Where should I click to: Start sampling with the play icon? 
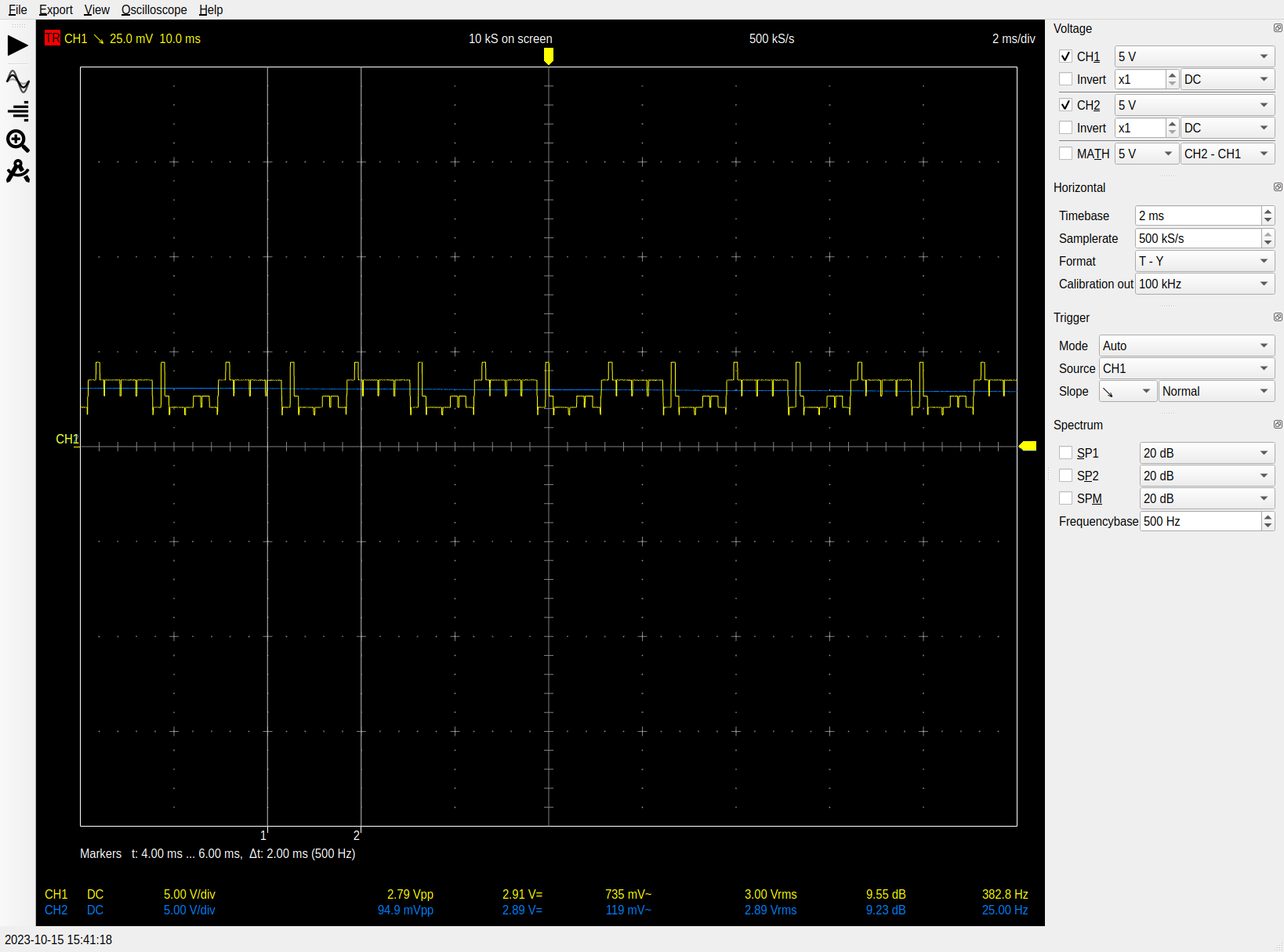pos(17,45)
